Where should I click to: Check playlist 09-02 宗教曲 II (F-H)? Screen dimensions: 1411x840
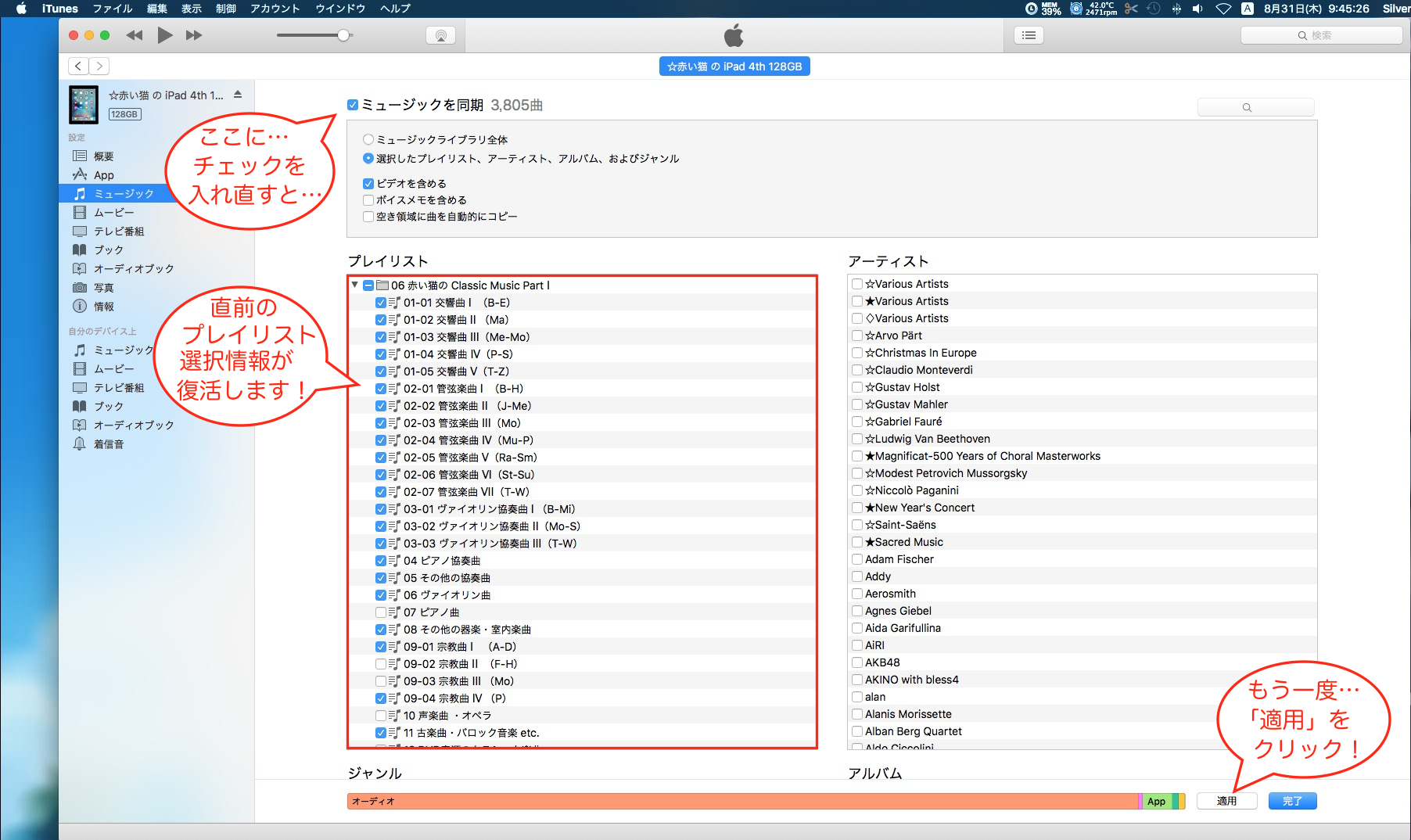coord(381,664)
